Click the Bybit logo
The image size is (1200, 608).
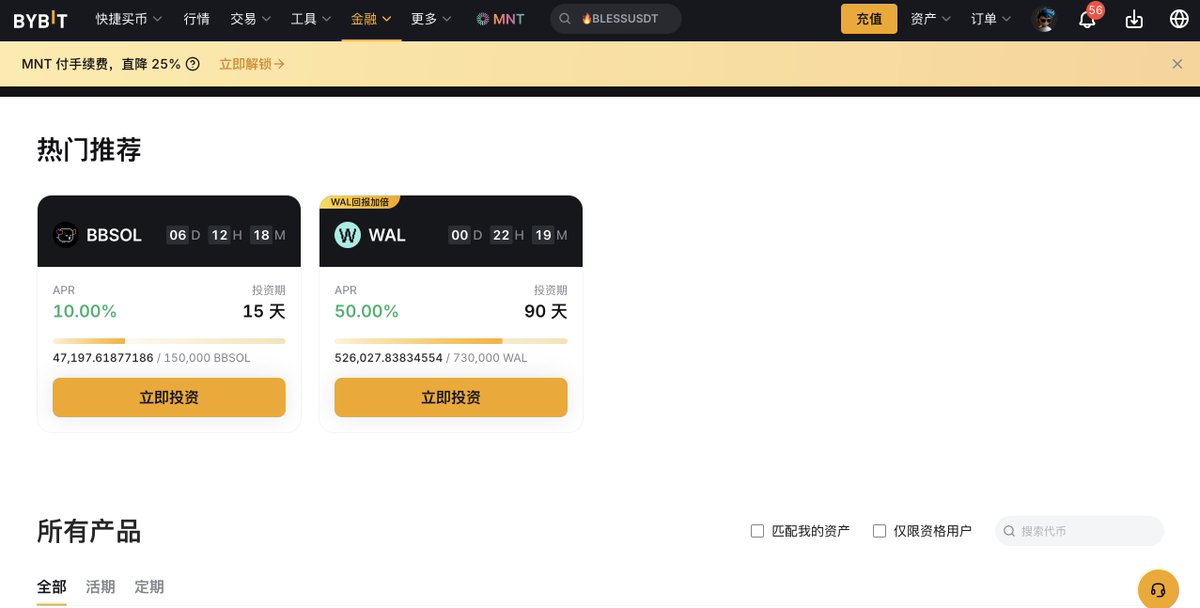[x=40, y=19]
